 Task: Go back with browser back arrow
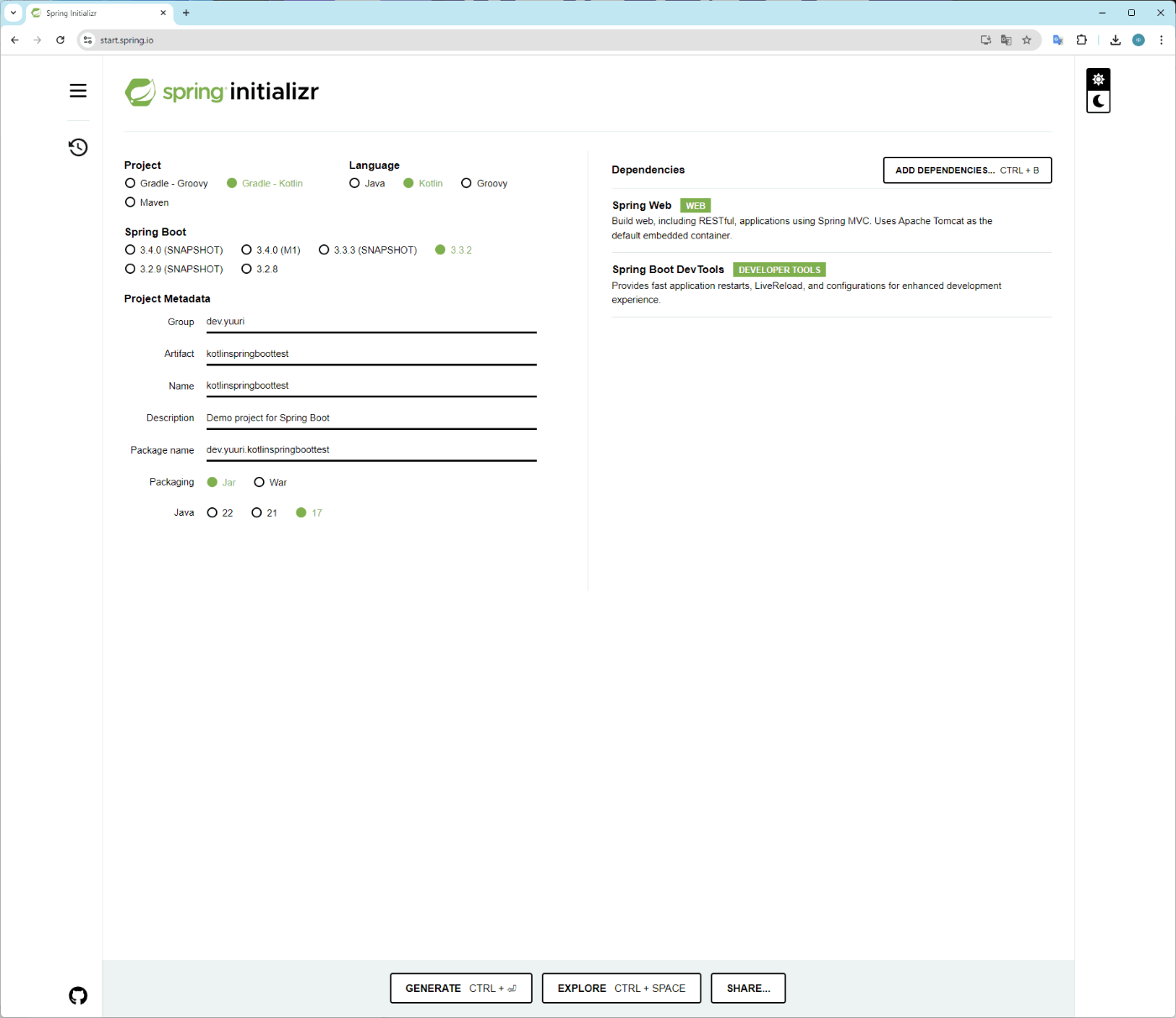tap(14, 39)
